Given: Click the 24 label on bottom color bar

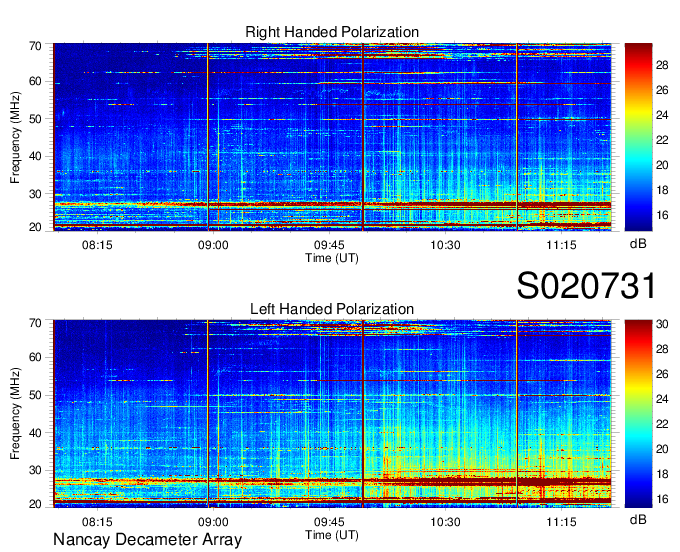Looking at the screenshot, I should coord(662,399).
